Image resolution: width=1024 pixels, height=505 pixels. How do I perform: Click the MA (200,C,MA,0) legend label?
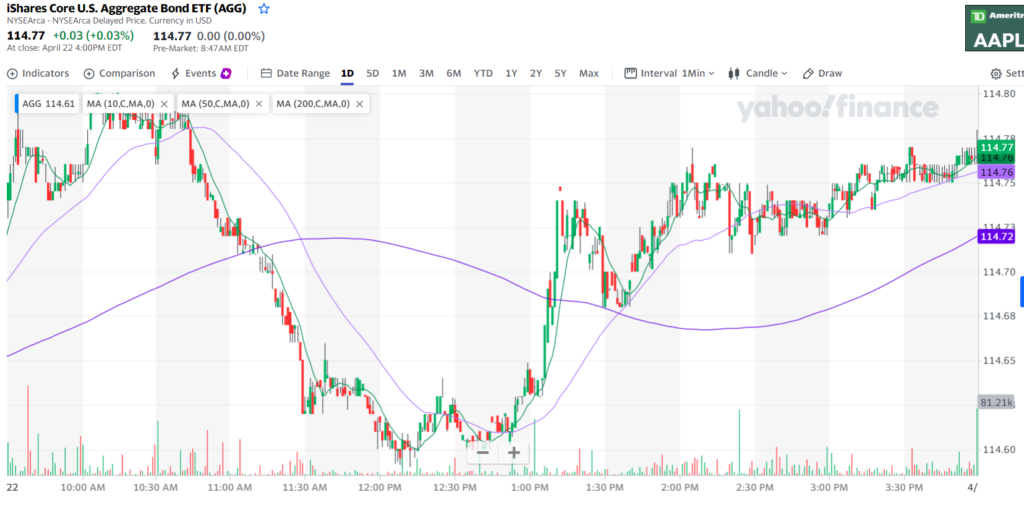pos(313,103)
